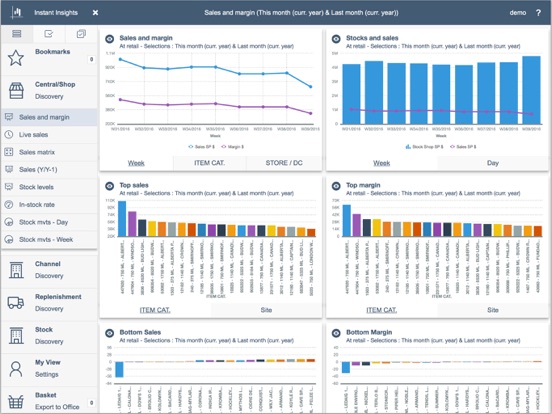Viewport: 552px width, 414px height.
Task: Click the Stock mvts - Day icon
Action: (x=9, y=222)
